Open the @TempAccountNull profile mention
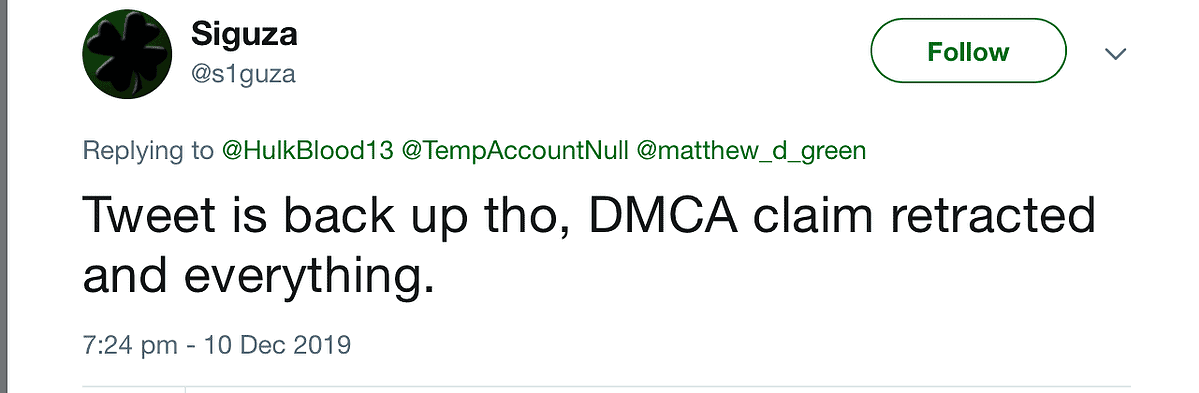 click(x=515, y=151)
